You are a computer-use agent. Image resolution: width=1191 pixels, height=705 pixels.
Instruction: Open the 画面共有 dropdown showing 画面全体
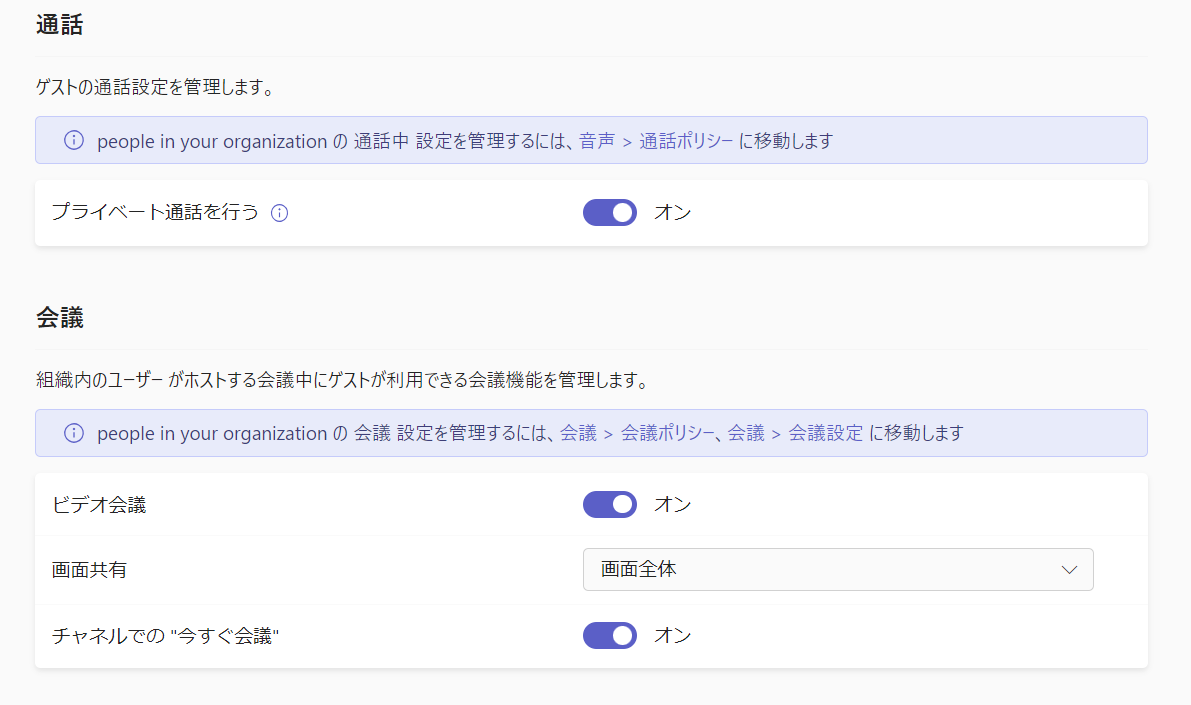(837, 570)
